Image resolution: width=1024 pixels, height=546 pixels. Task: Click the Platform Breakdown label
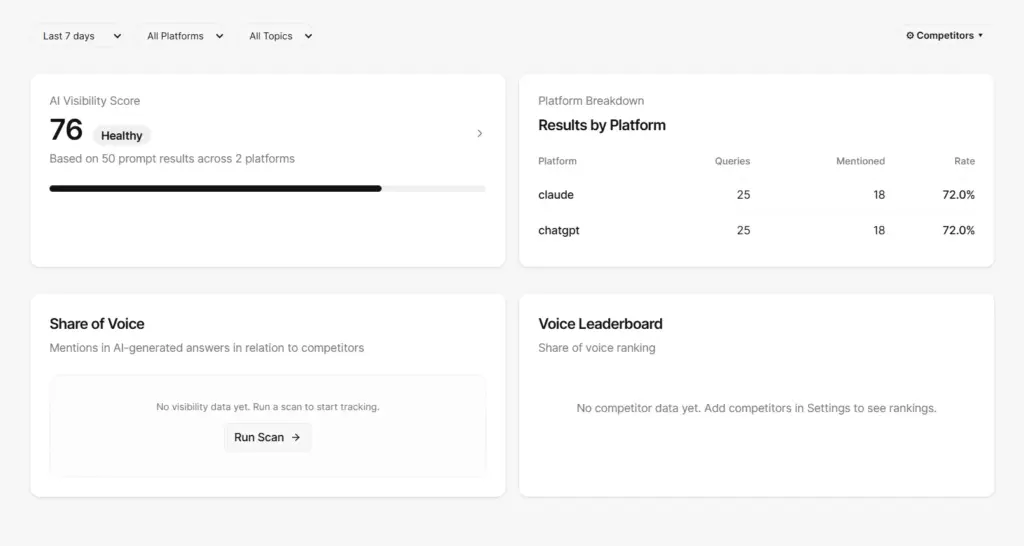pyautogui.click(x=591, y=101)
